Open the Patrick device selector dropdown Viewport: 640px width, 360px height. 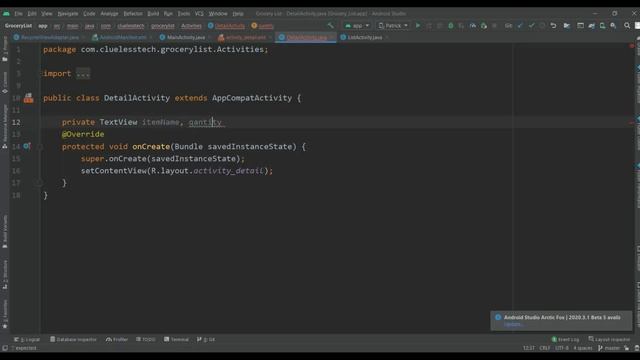[x=393, y=25]
